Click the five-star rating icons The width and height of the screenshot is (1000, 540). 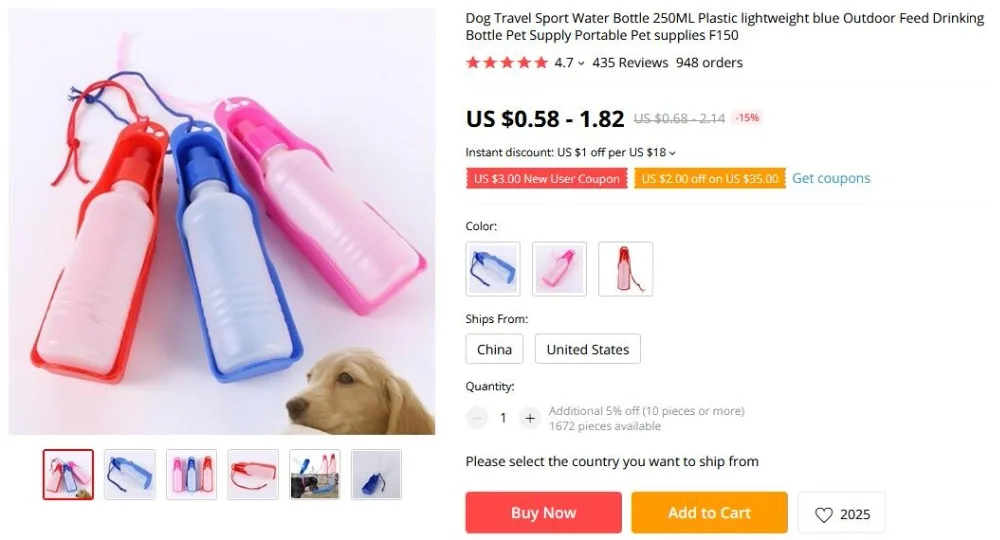coord(507,62)
